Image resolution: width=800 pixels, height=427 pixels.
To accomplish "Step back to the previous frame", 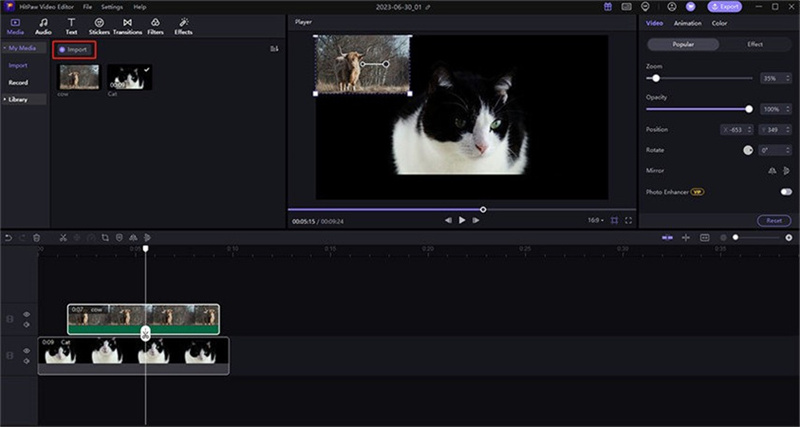I will [x=448, y=220].
